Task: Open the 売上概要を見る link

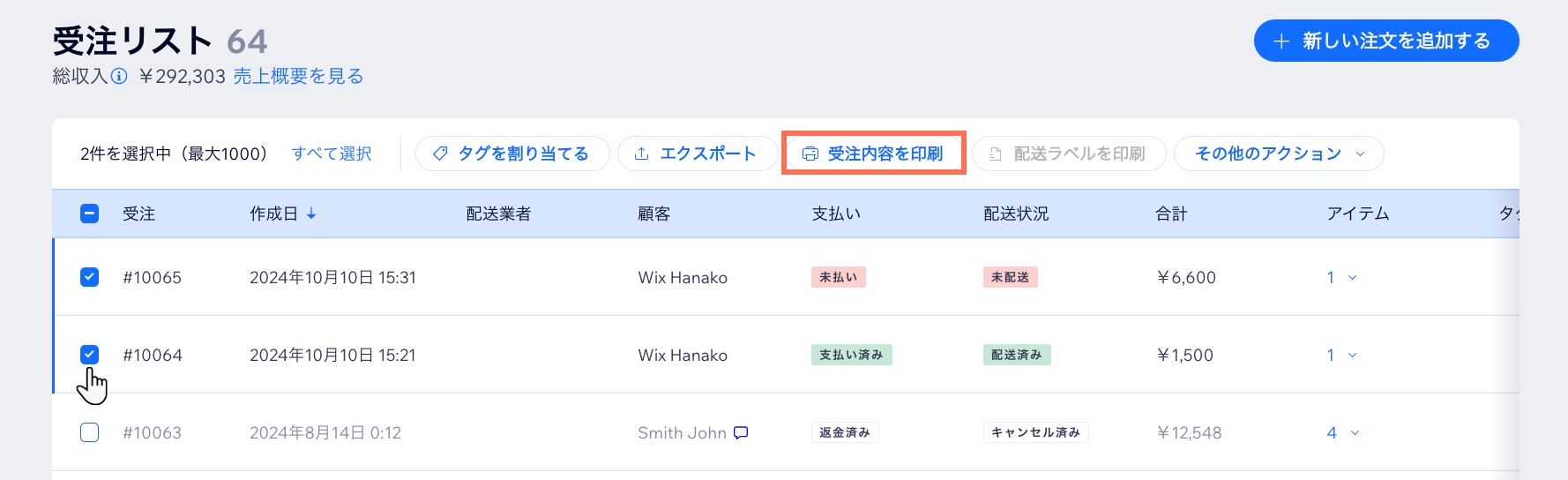Action: [x=298, y=77]
